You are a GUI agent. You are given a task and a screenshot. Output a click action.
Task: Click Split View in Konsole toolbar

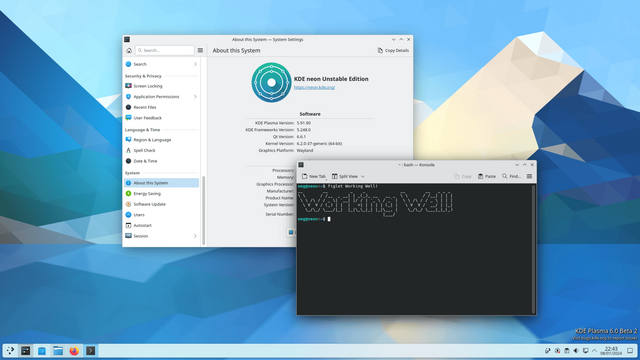pos(345,176)
